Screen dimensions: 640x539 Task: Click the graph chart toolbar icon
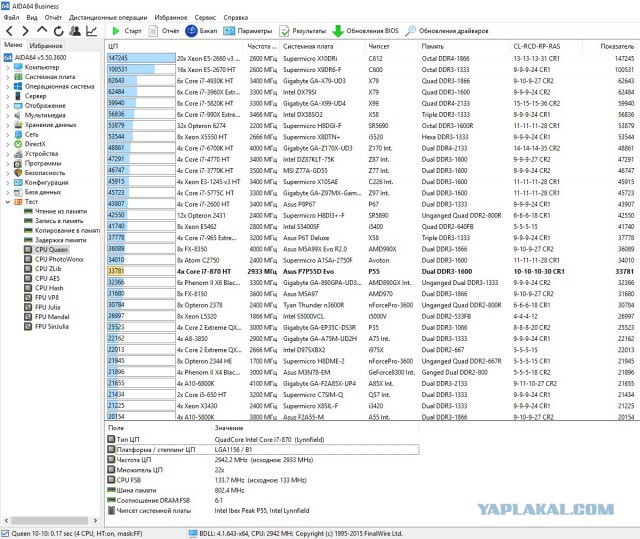[92, 31]
